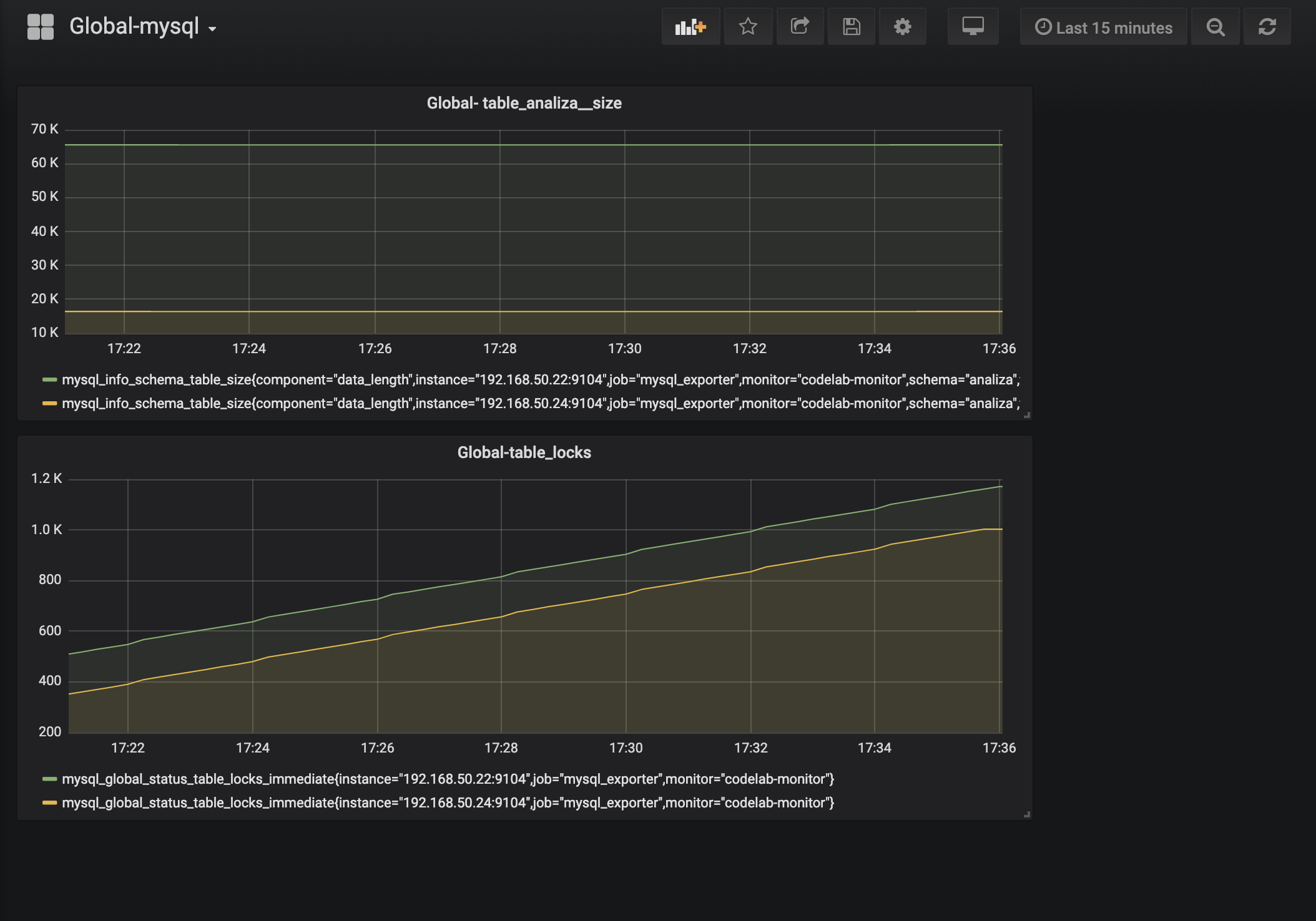Star this dashboard as favorite
This screenshot has height=921, width=1316.
(748, 27)
